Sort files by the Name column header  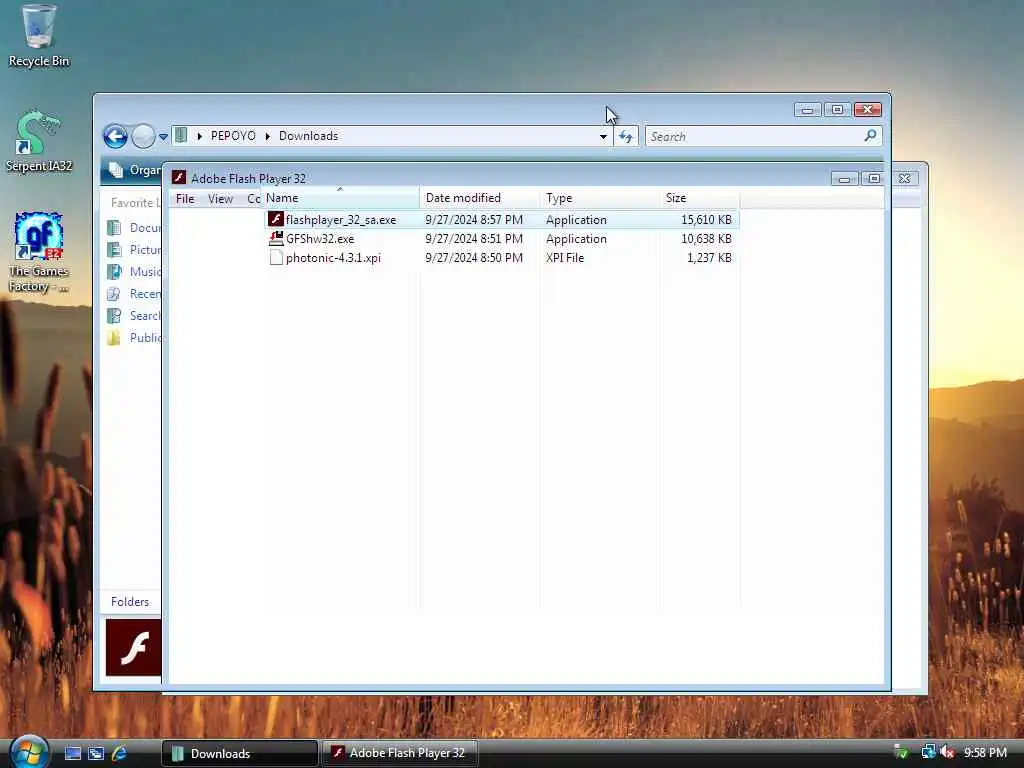coord(340,198)
